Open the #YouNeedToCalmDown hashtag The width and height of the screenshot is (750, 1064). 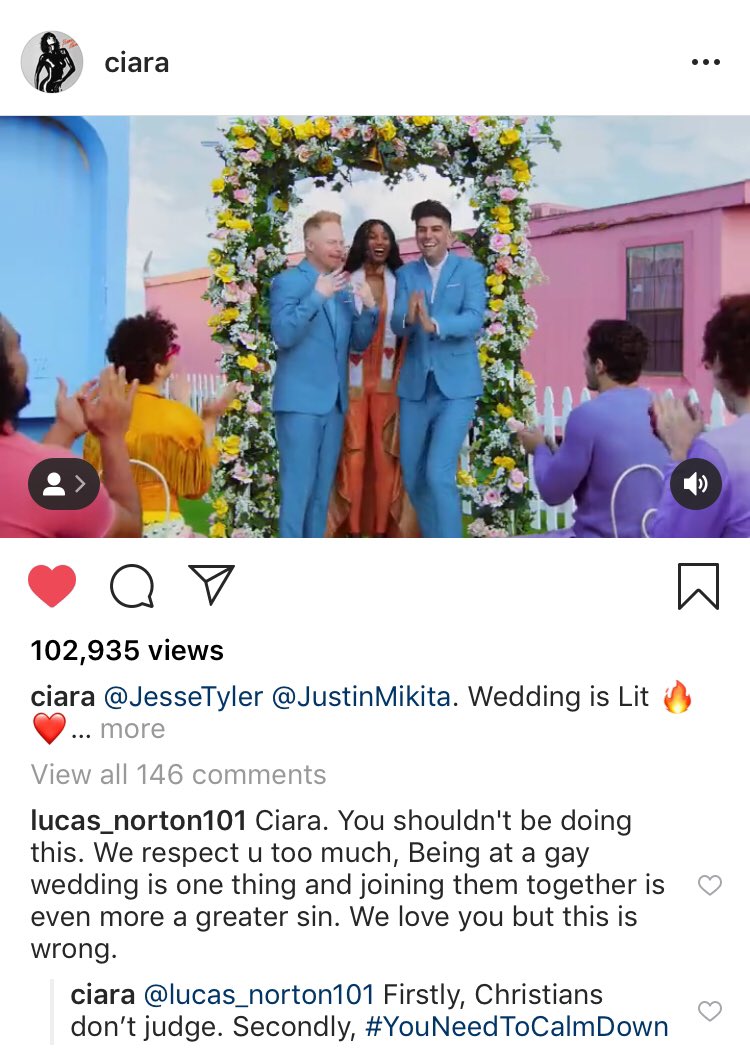(x=517, y=1027)
